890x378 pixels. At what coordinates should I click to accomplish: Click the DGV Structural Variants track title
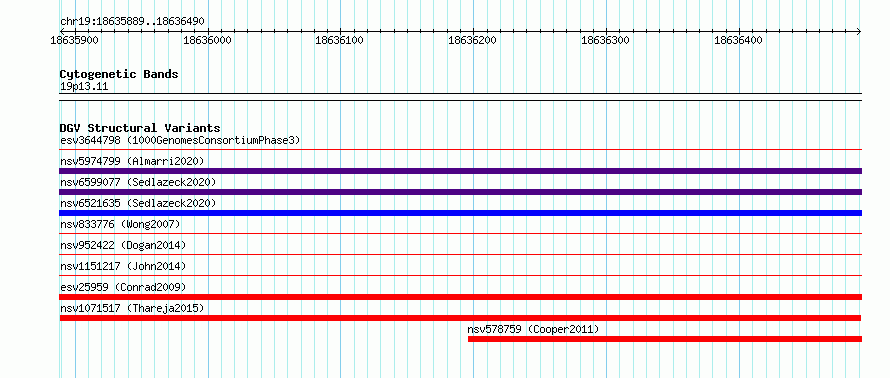click(140, 128)
